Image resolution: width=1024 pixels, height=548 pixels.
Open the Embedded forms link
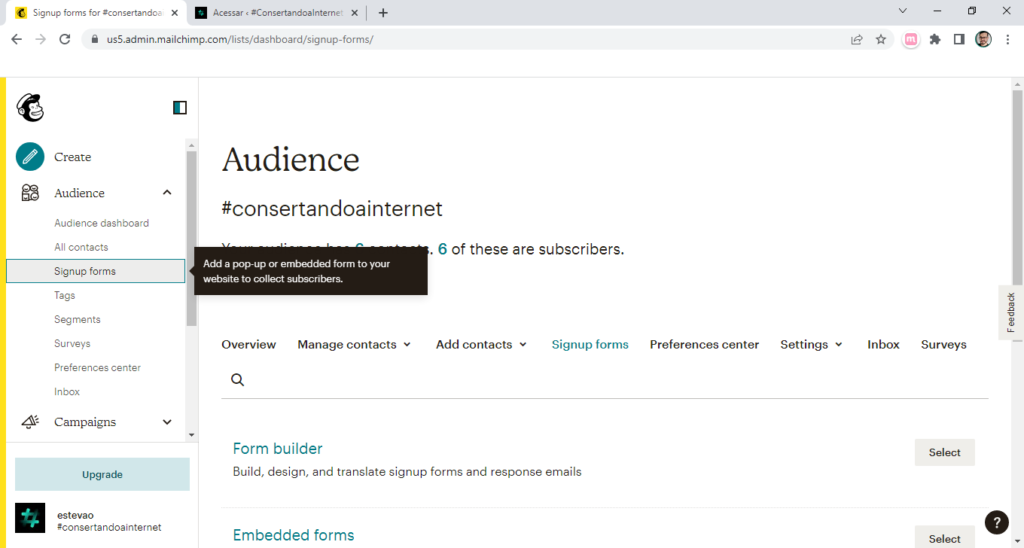pos(293,535)
